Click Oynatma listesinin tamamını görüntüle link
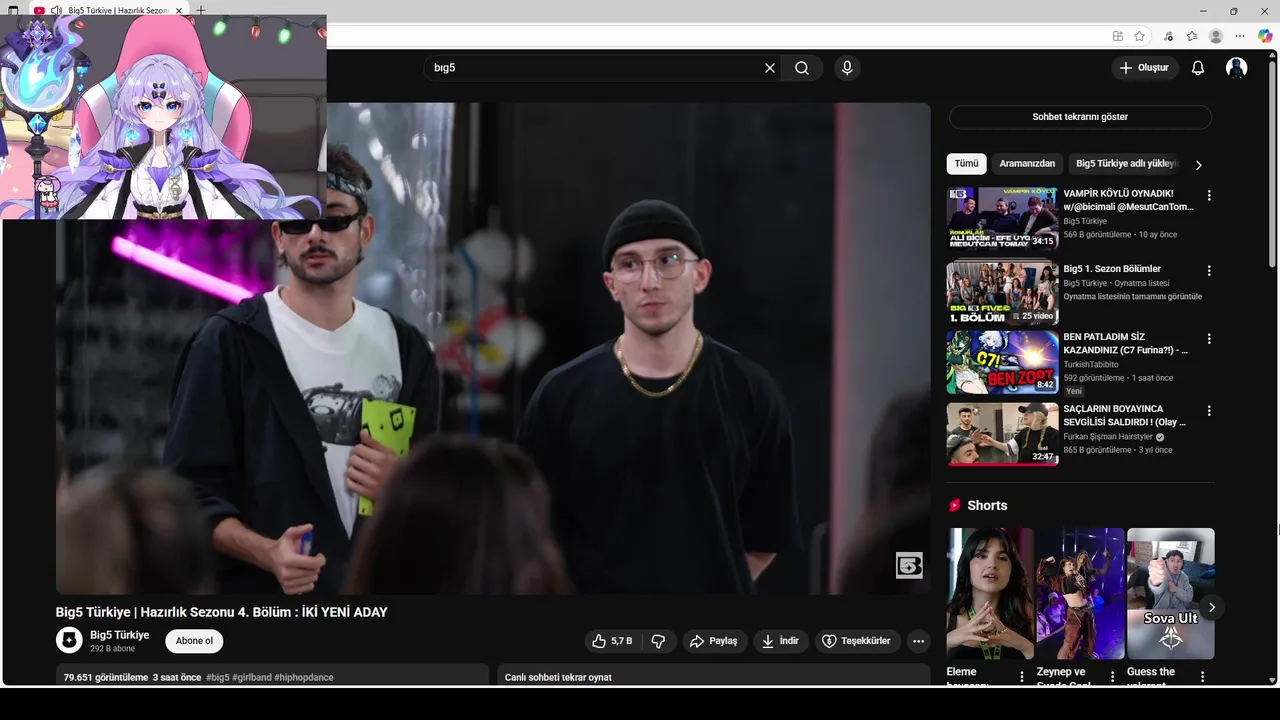Screen dimensions: 1280x720 click(1132, 297)
